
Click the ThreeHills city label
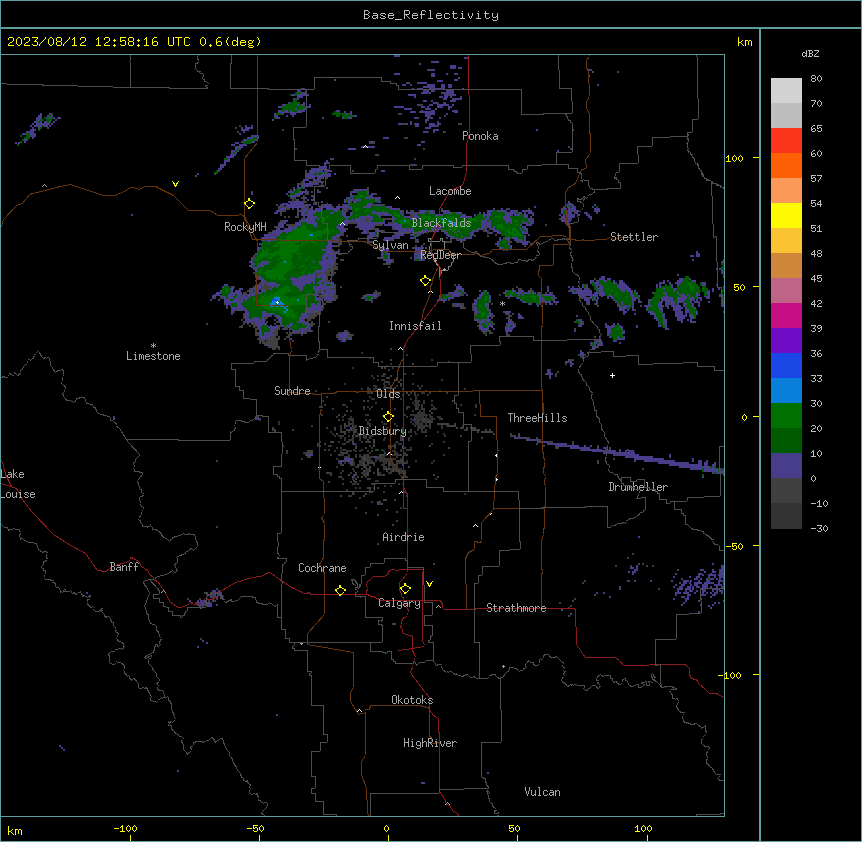(x=537, y=418)
